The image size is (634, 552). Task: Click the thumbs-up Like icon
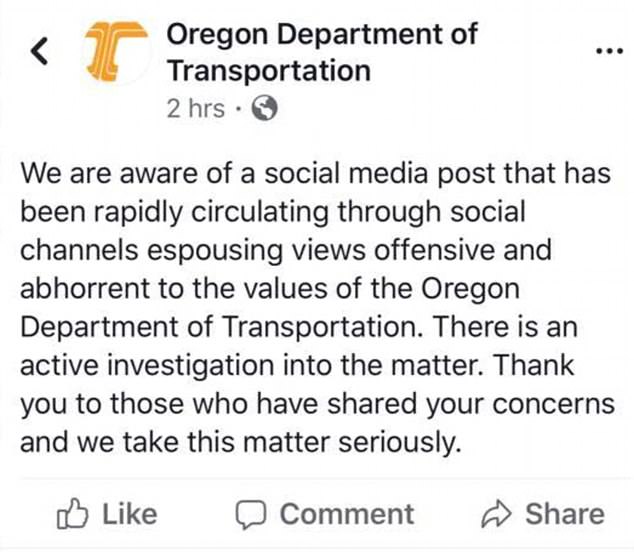coord(74,514)
